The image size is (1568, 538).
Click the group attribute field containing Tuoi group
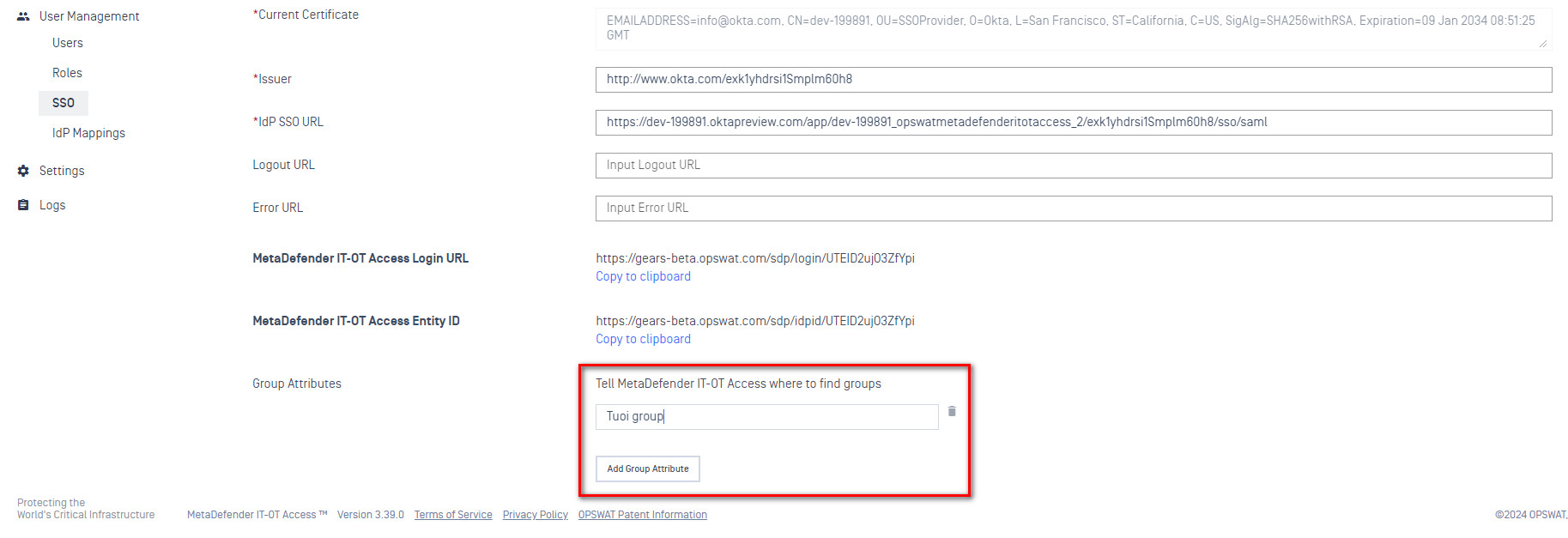coord(766,417)
